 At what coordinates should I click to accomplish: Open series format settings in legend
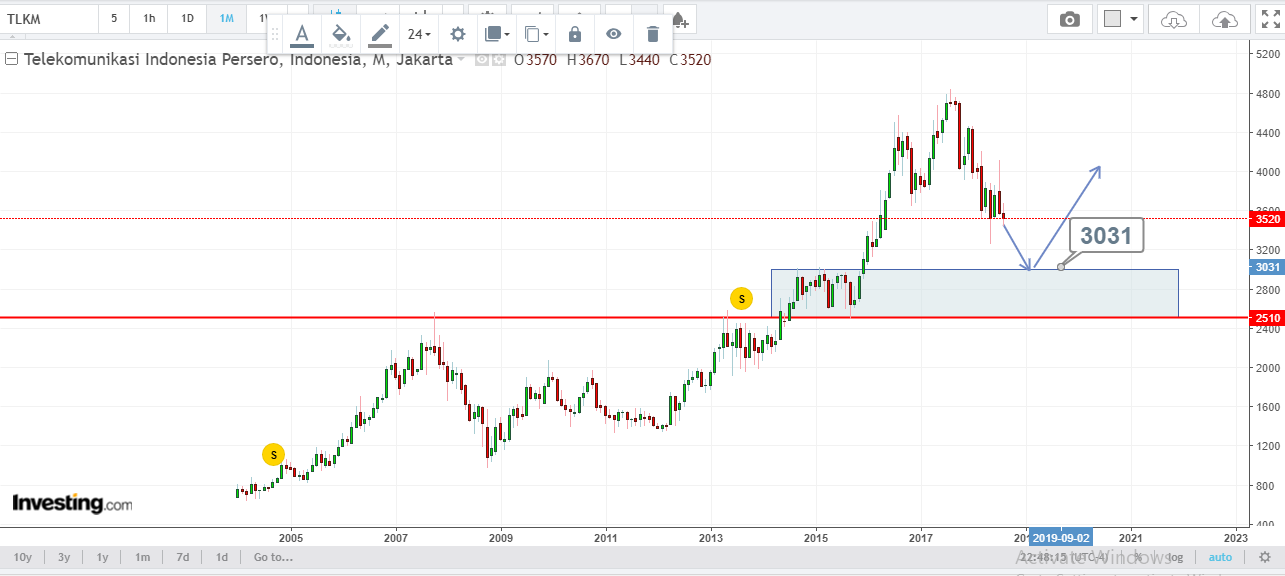tap(498, 60)
